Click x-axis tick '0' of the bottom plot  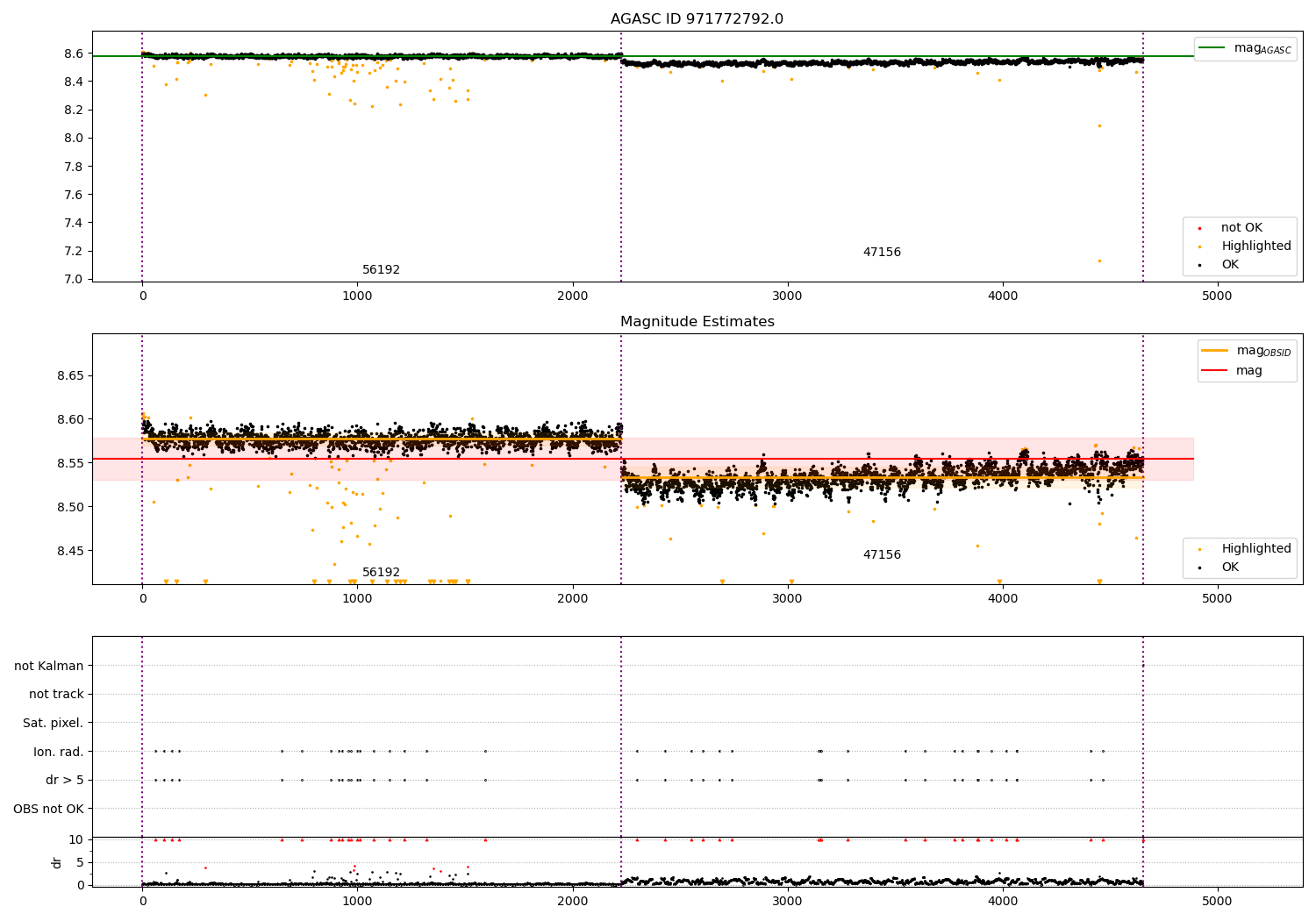coord(142,901)
